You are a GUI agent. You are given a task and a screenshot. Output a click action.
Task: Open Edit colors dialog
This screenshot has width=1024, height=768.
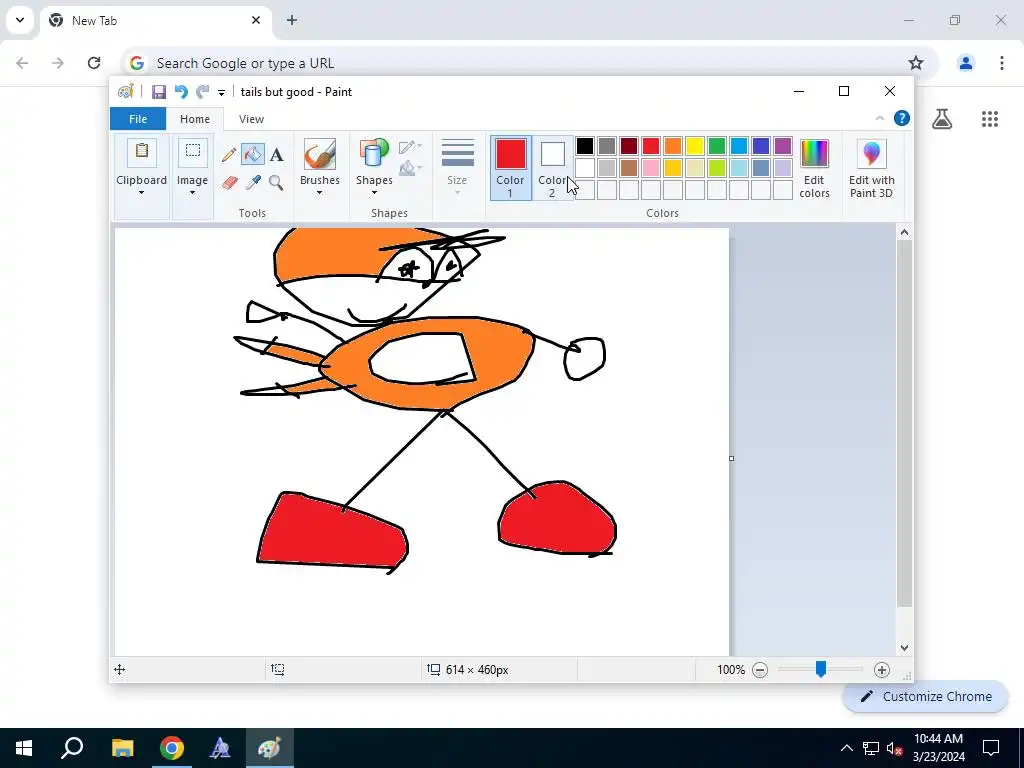(814, 168)
